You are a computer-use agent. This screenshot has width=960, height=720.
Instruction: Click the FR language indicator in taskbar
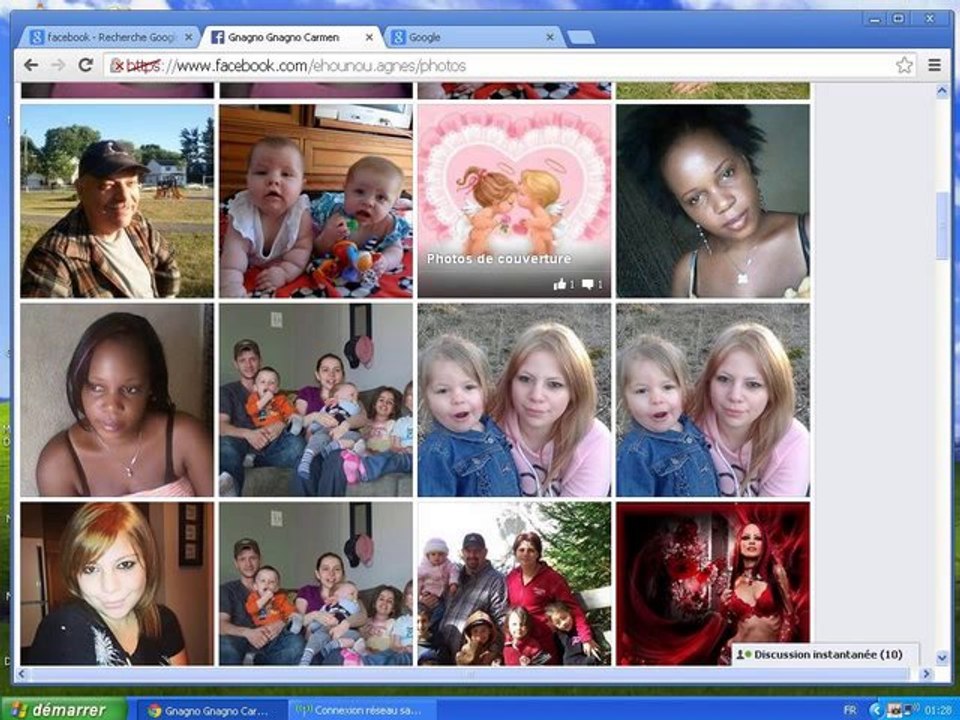click(850, 710)
